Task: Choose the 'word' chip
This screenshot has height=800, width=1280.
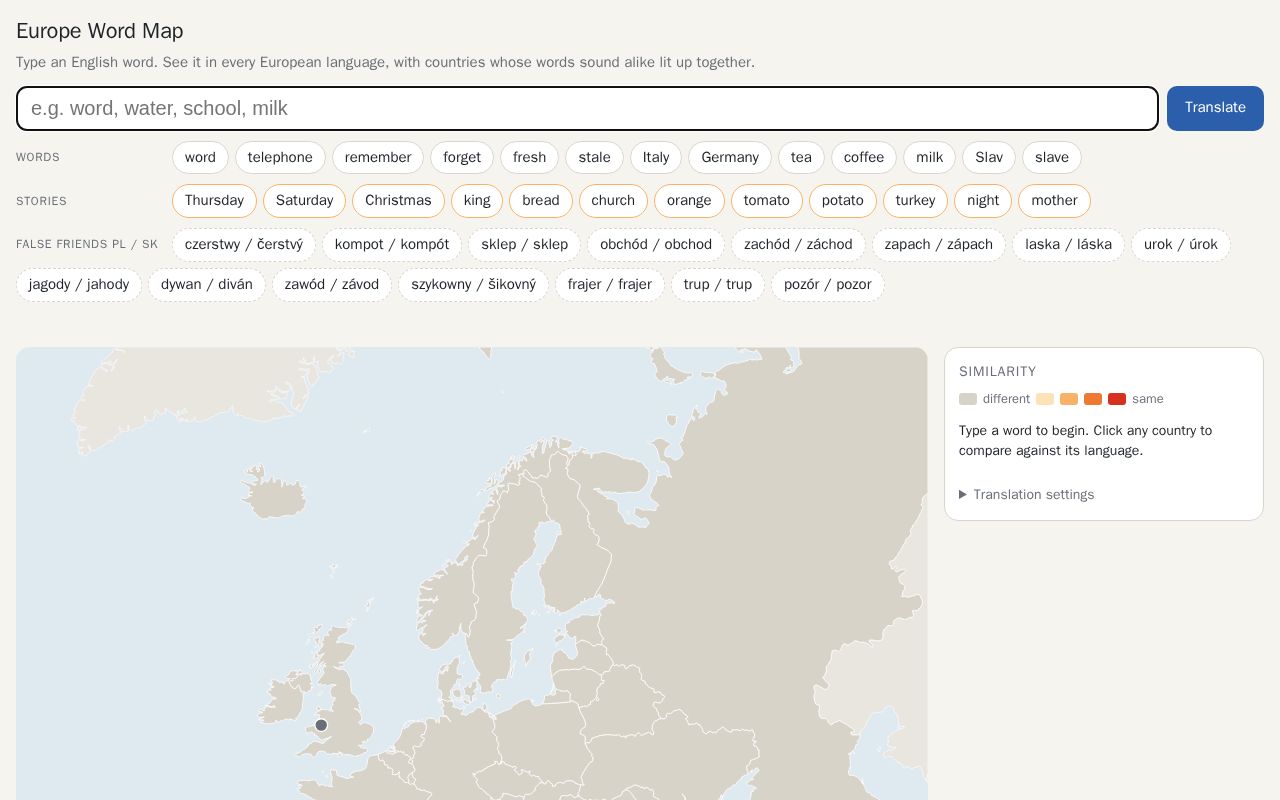Action: point(200,157)
